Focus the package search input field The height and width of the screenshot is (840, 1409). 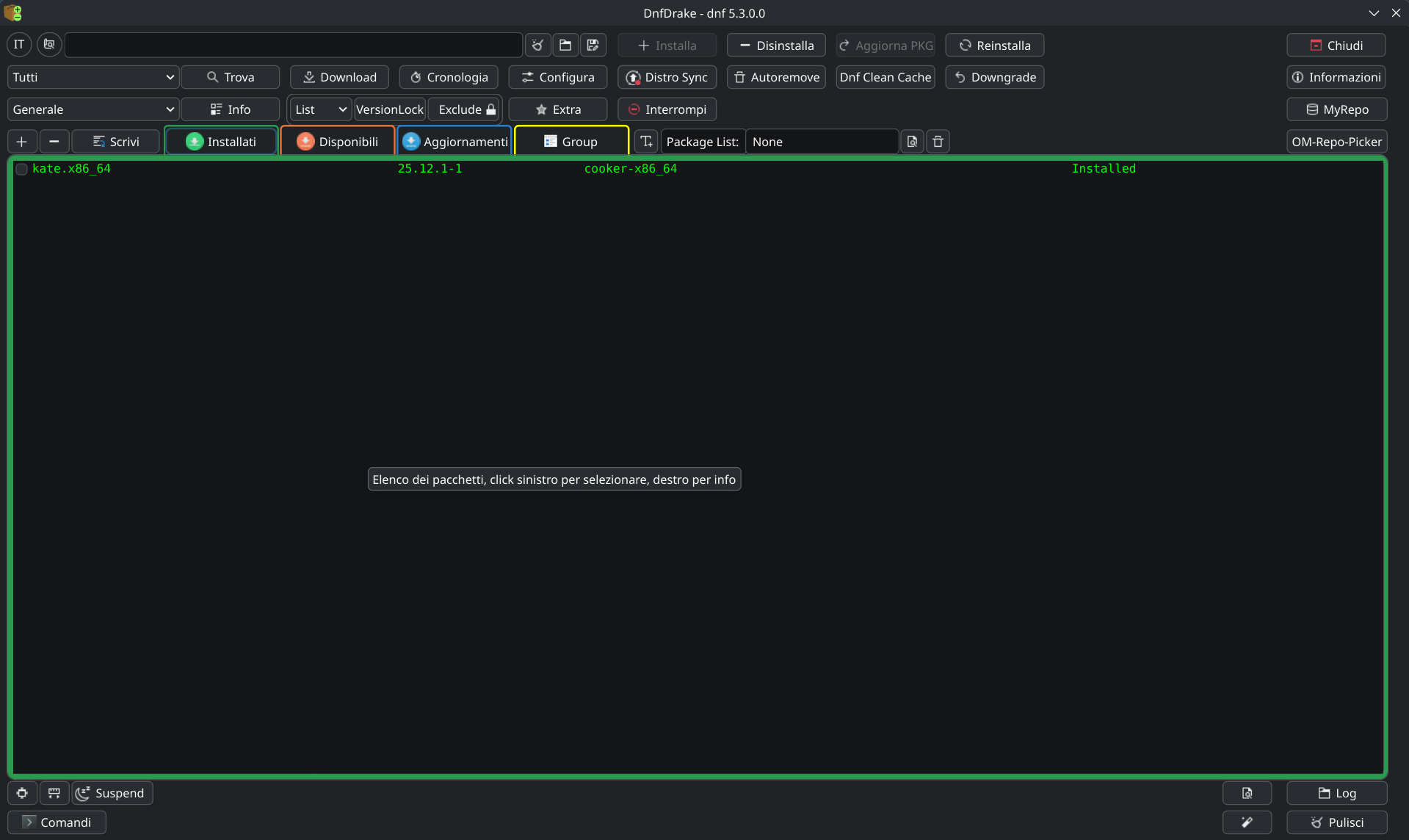click(x=294, y=45)
